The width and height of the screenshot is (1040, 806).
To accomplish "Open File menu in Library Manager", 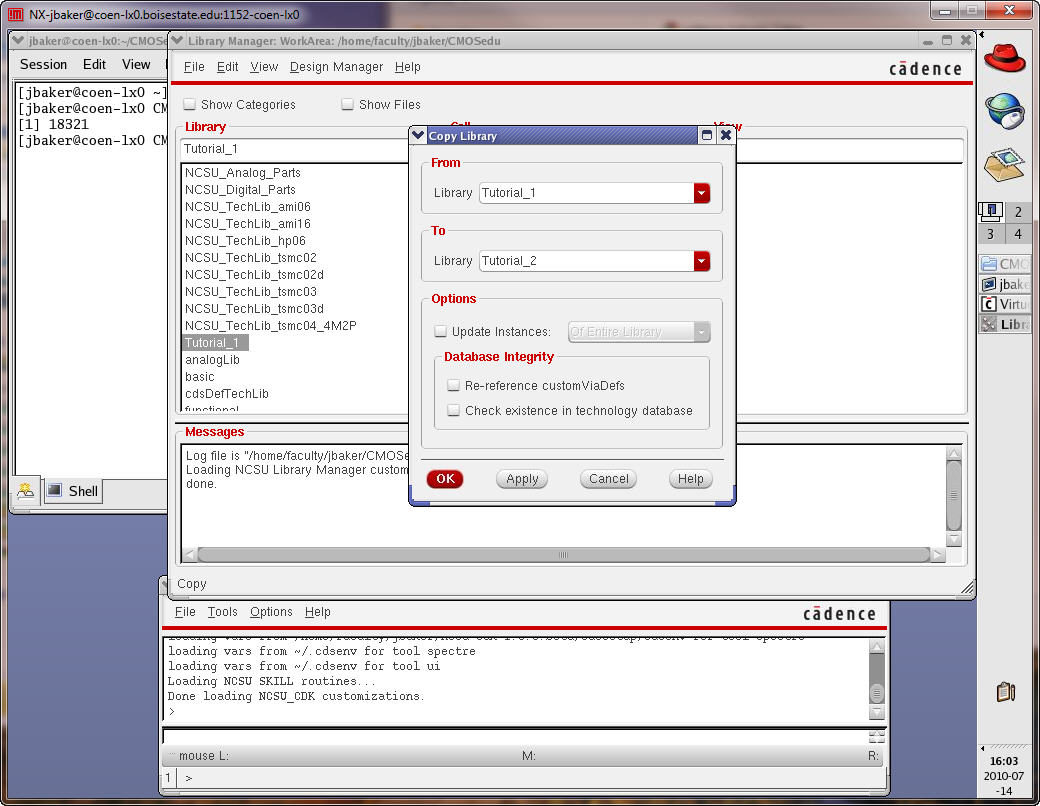I will [194, 67].
